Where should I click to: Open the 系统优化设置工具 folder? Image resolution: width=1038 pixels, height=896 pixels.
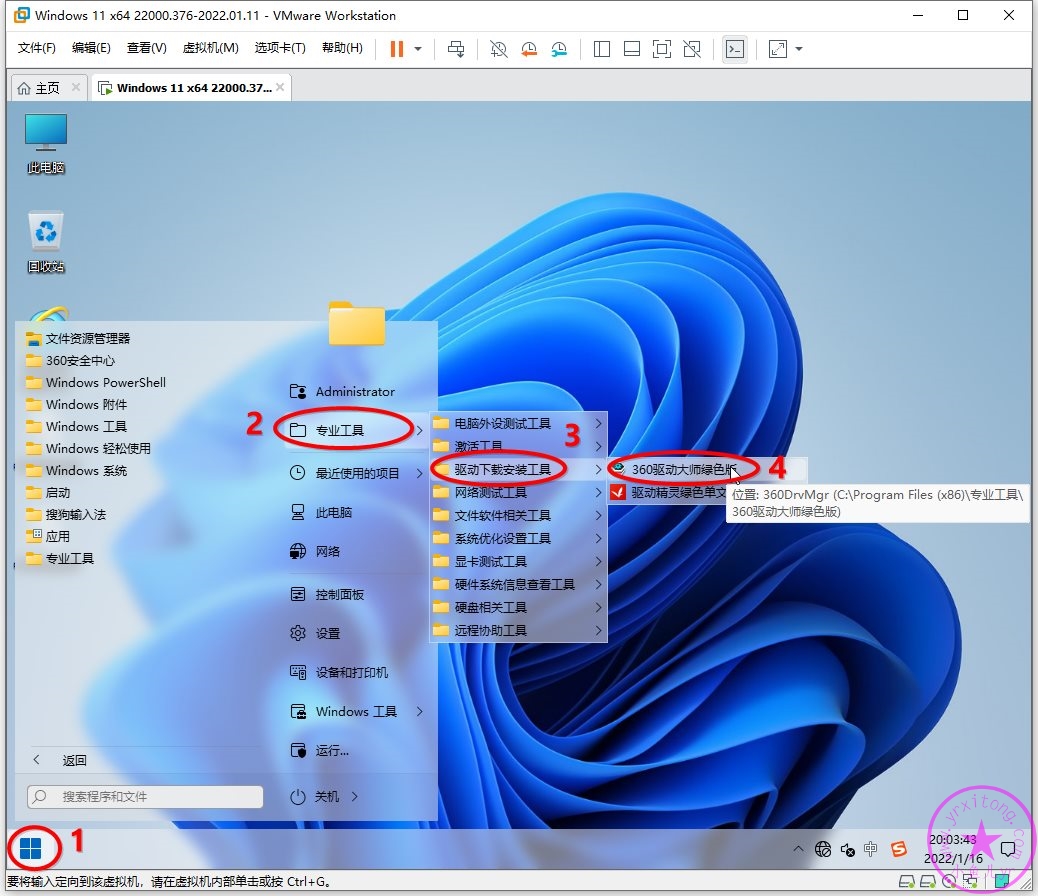click(518, 538)
